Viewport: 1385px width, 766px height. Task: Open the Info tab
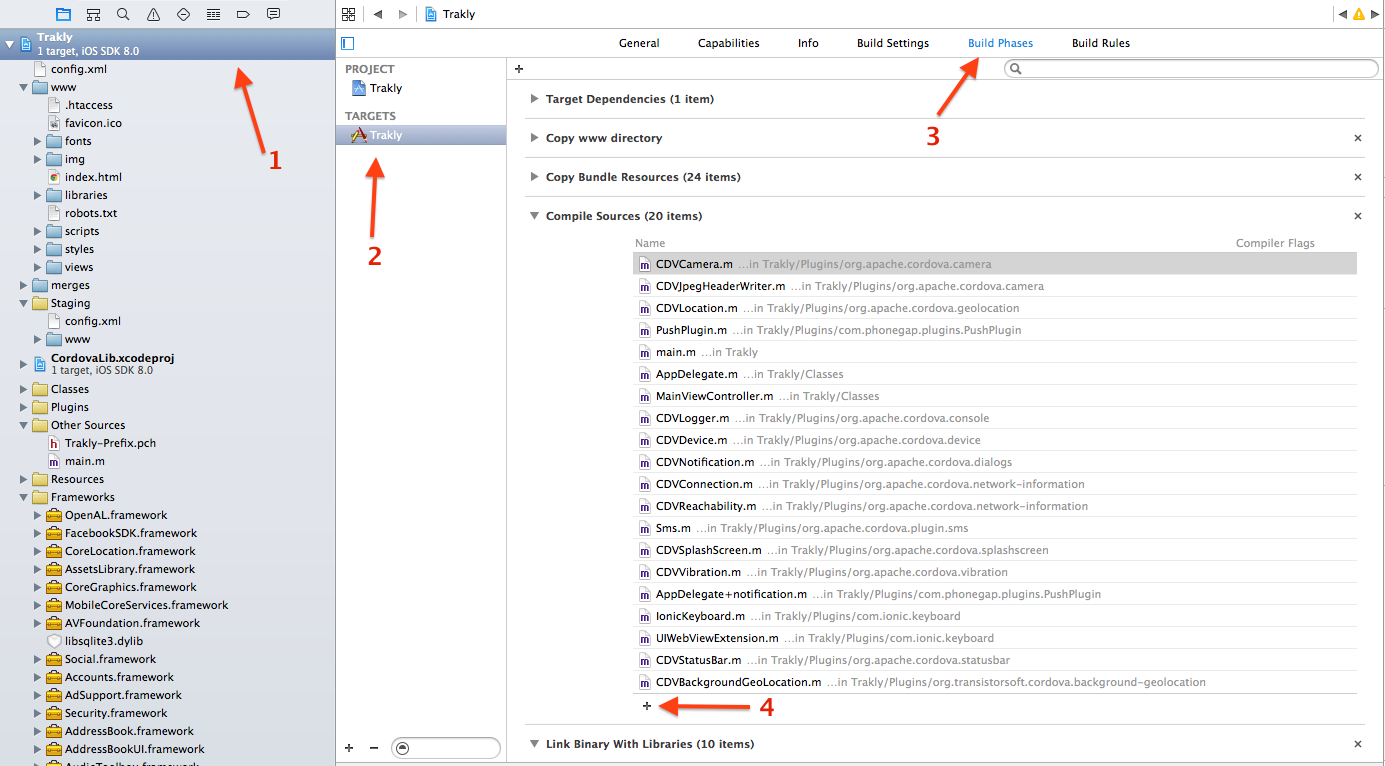tap(808, 43)
